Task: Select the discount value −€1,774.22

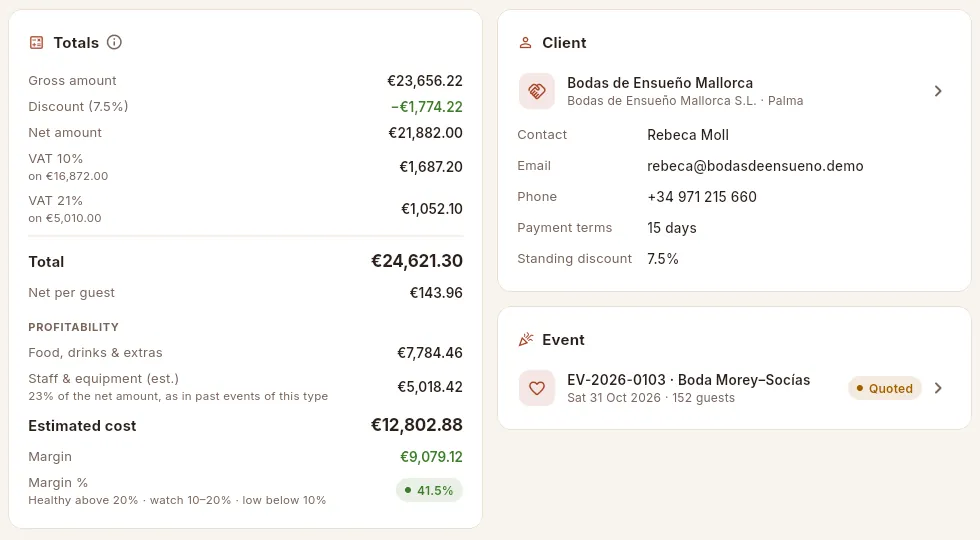Action: point(427,107)
